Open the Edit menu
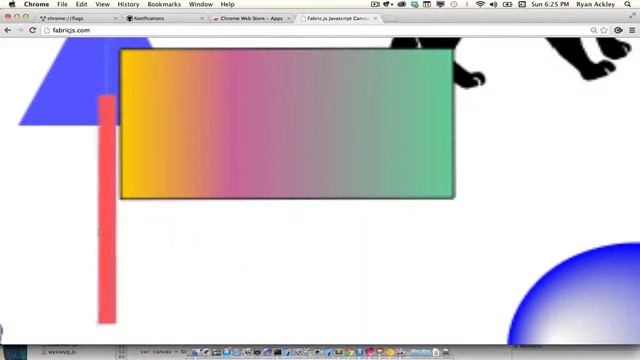This screenshot has height=360, width=640. 81,4
